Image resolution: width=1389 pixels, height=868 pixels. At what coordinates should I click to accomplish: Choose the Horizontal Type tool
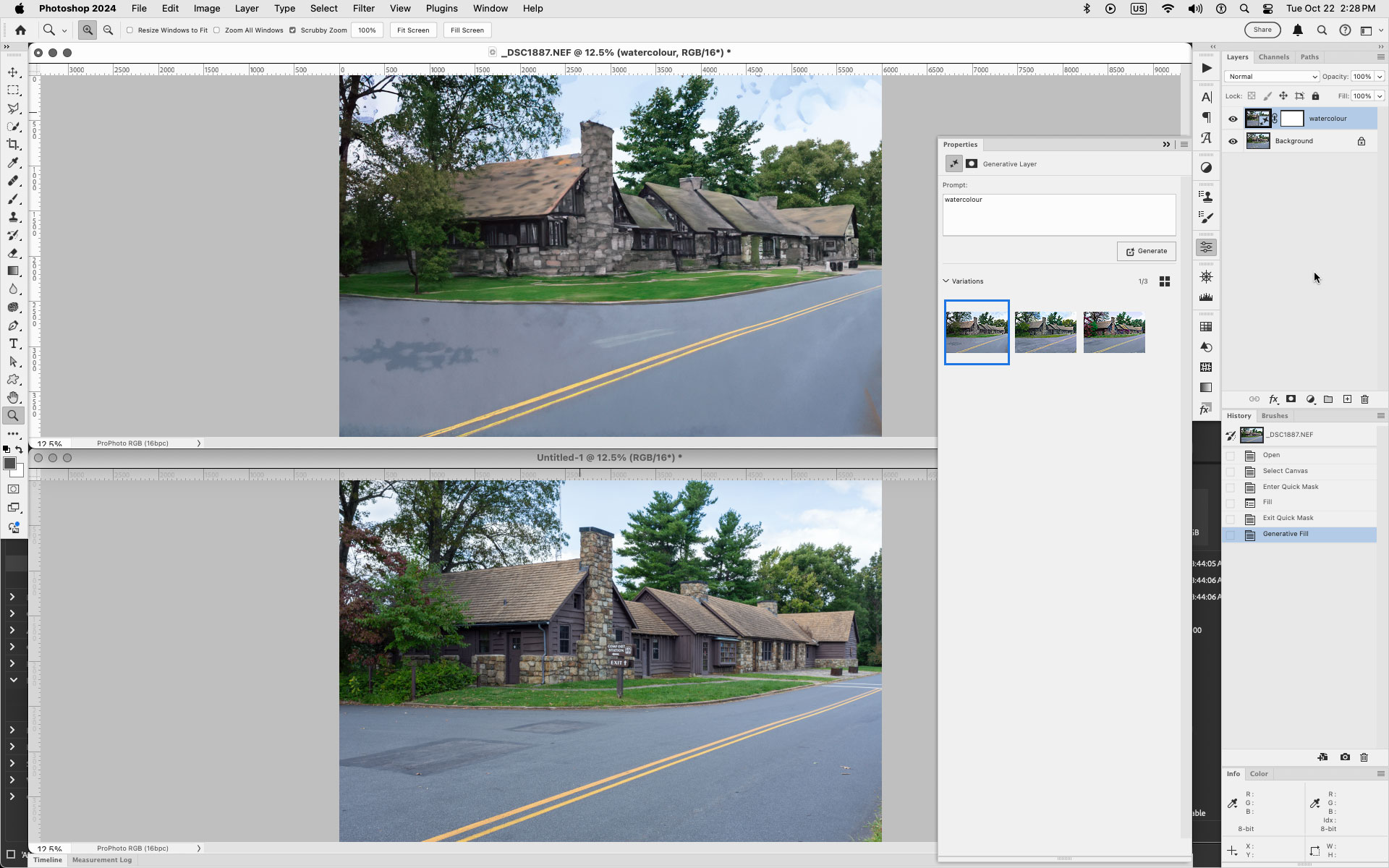coord(13,344)
